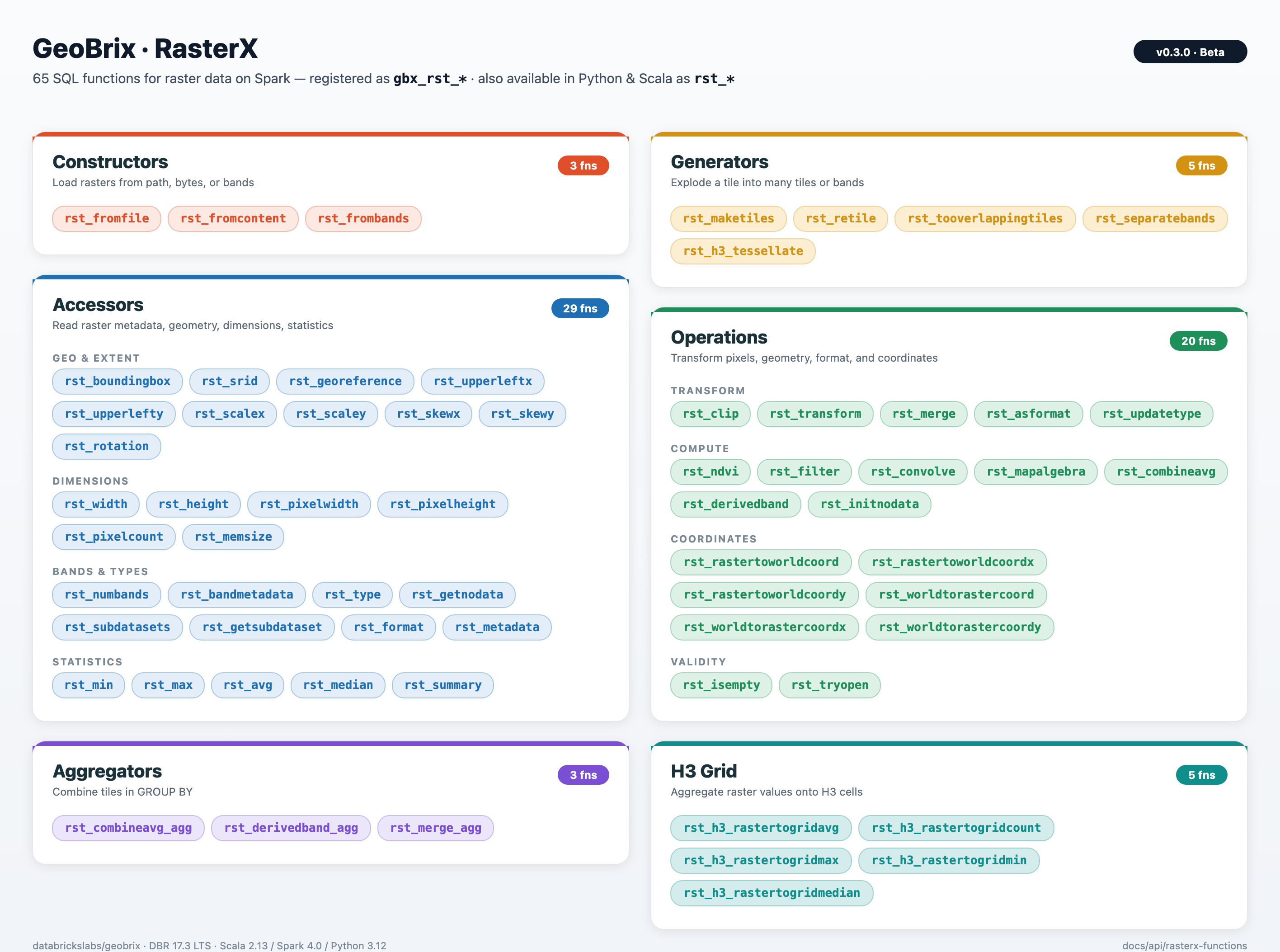1280x952 pixels.
Task: Select the rst_getsubdataset chip
Action: coord(262,627)
